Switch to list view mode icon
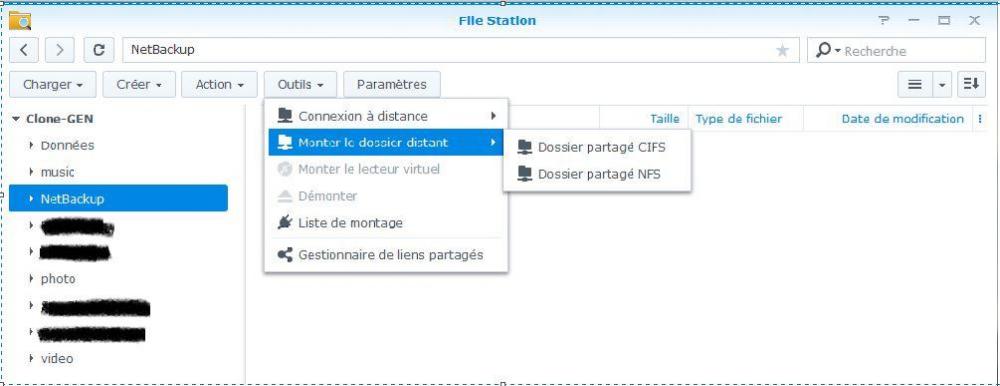This screenshot has width=1000, height=386. (x=915, y=84)
